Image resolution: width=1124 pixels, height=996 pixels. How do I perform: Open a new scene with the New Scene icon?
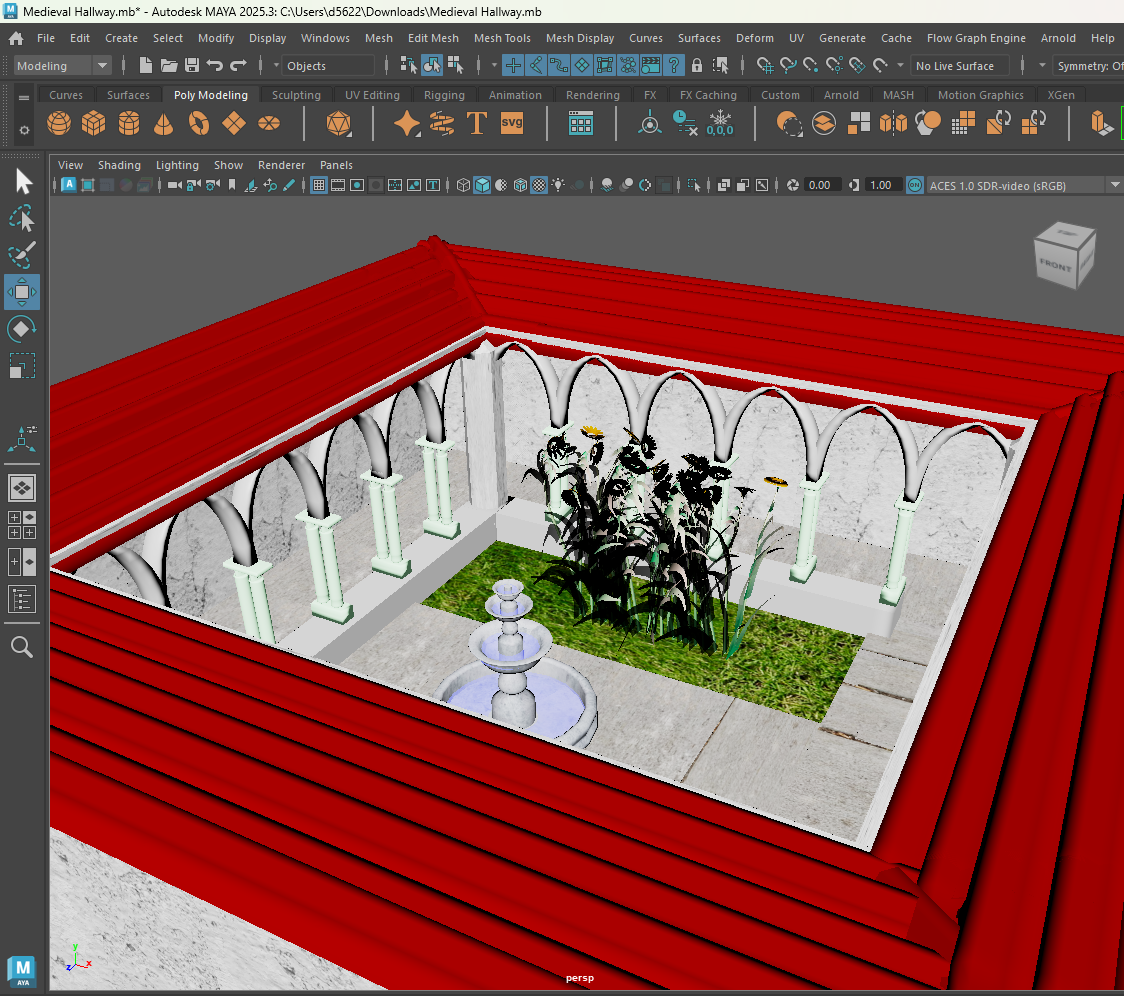(x=145, y=64)
